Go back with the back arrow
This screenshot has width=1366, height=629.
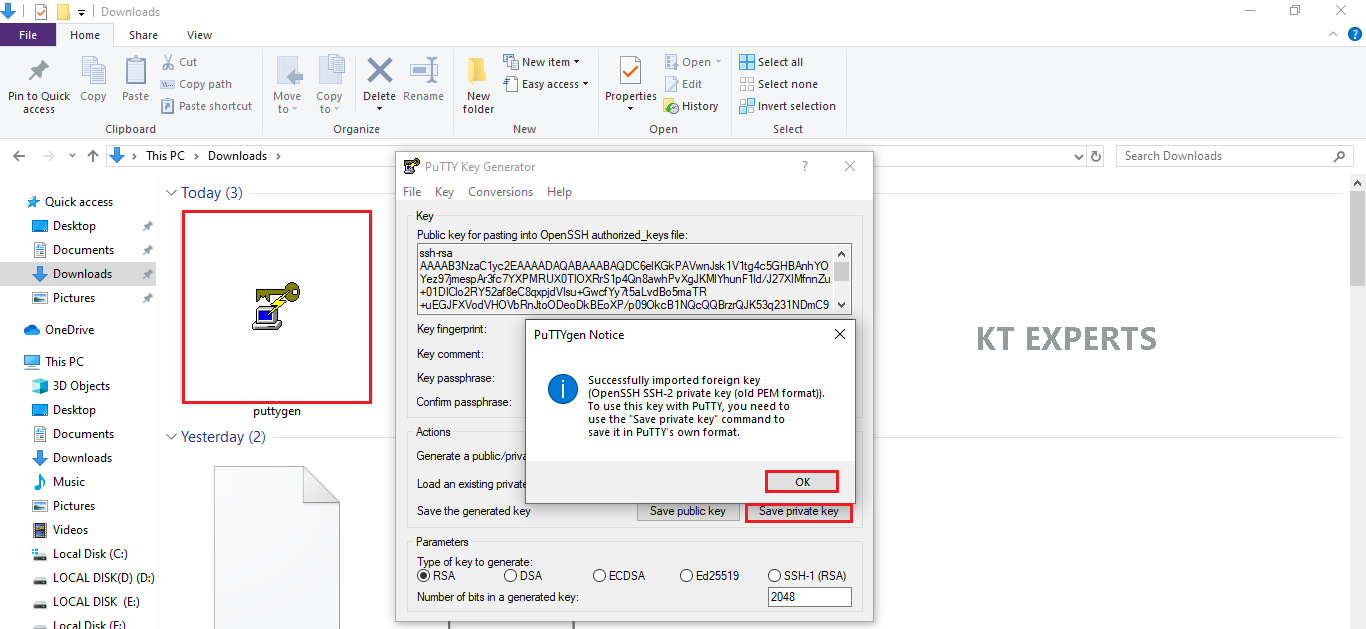[19, 156]
